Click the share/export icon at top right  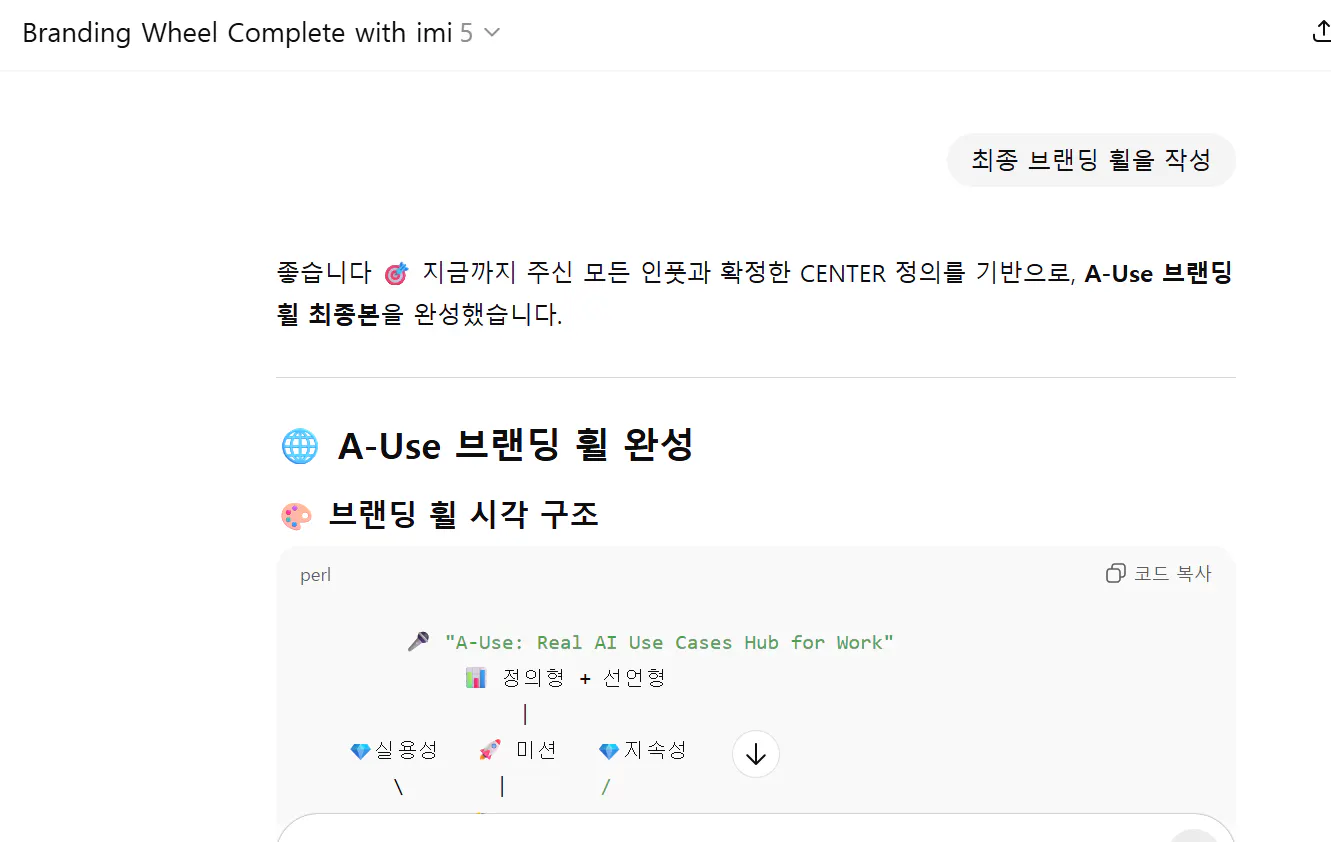(1321, 31)
